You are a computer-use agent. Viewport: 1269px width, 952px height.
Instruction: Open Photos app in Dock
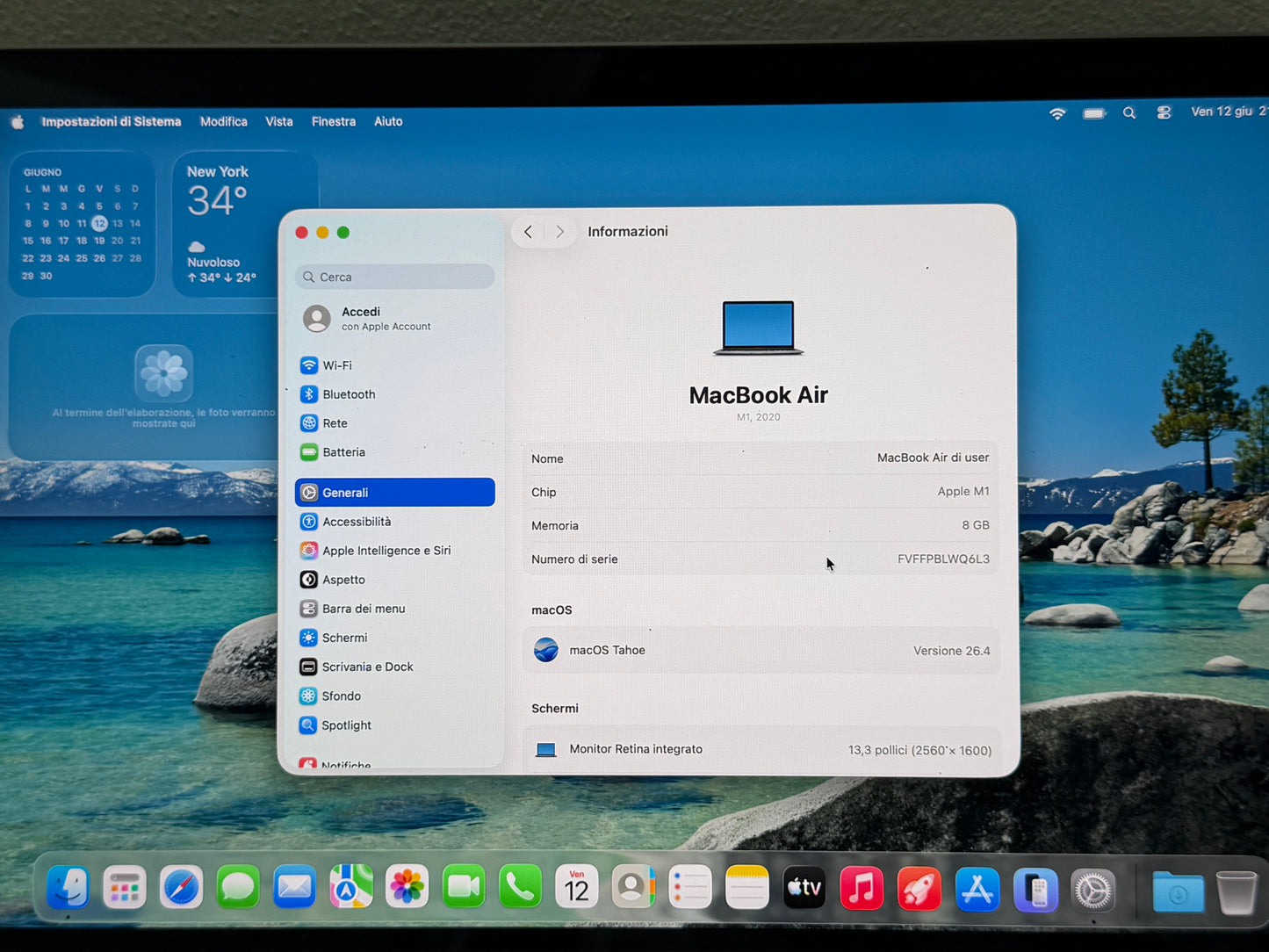[x=407, y=888]
